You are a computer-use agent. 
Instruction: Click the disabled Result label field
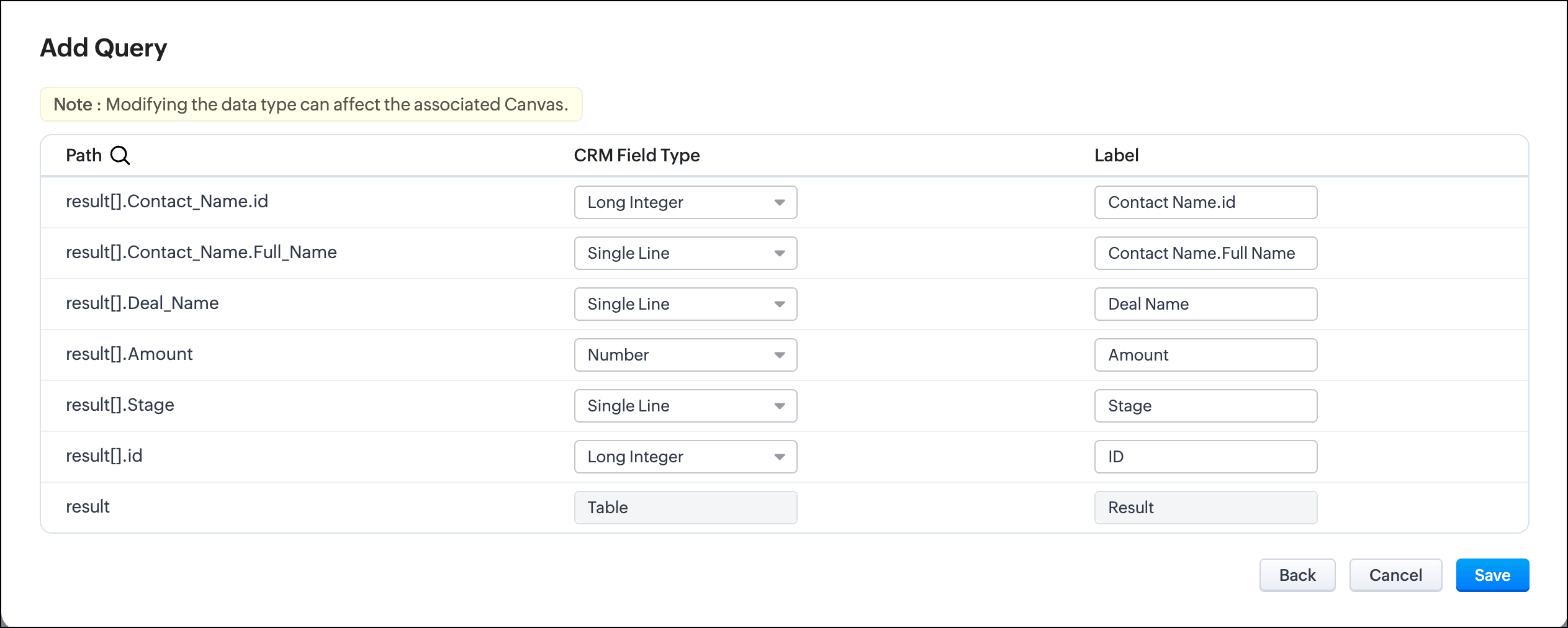(1205, 508)
